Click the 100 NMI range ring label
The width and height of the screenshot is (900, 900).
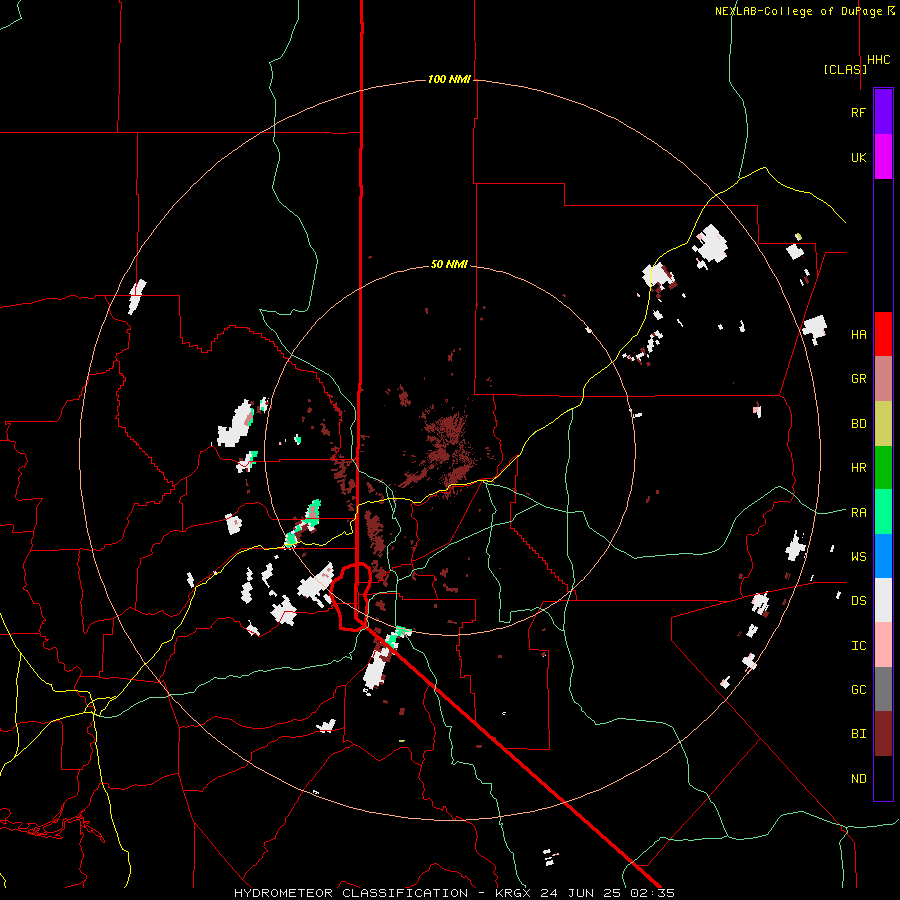pyautogui.click(x=449, y=79)
